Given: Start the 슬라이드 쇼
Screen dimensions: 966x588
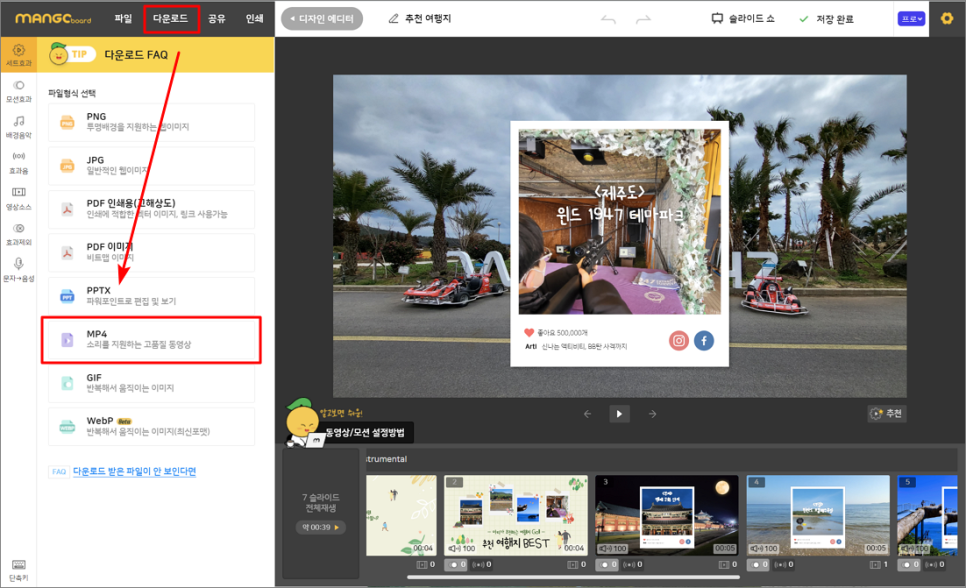Looking at the screenshot, I should [x=742, y=19].
